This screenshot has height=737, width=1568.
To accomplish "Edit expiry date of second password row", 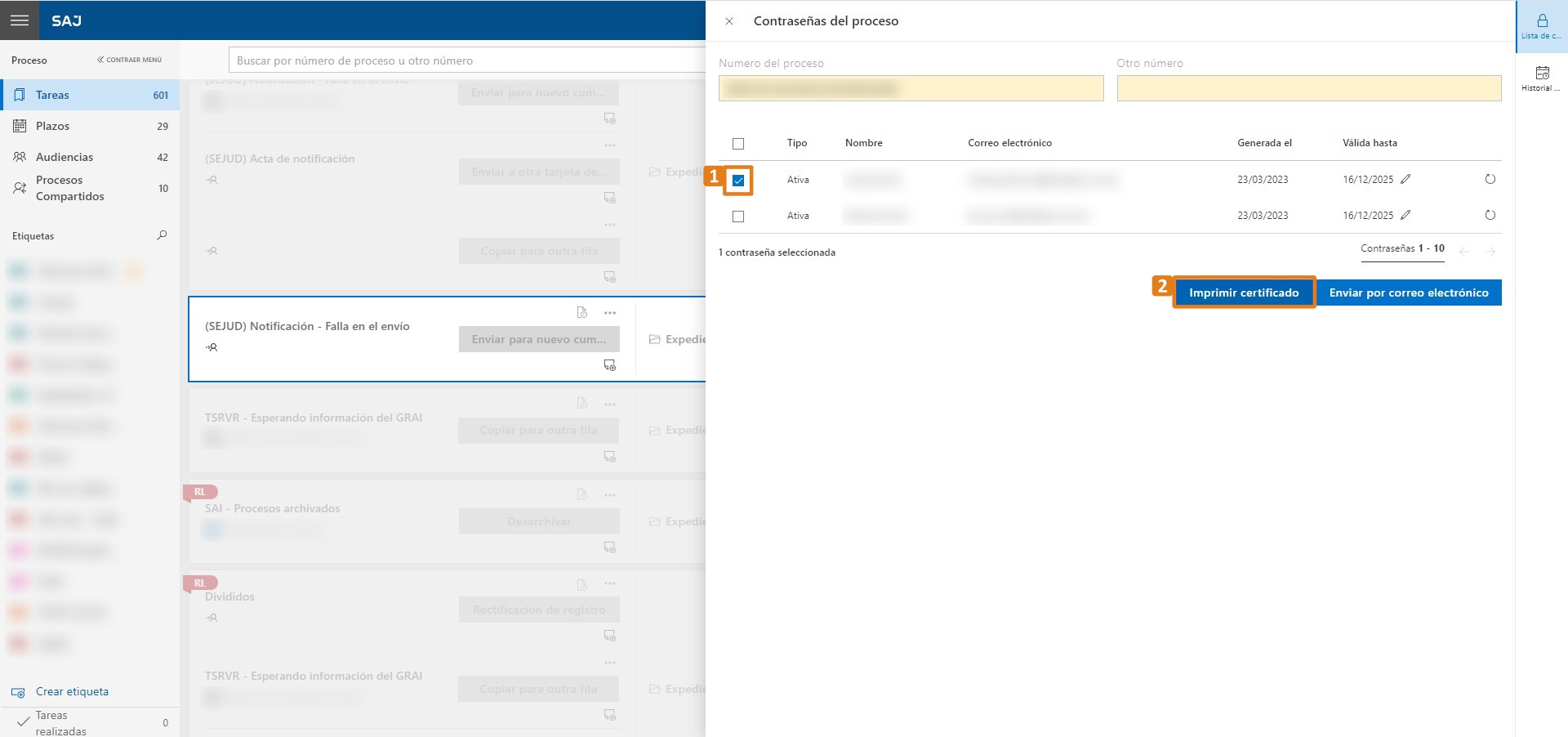I will (1405, 215).
